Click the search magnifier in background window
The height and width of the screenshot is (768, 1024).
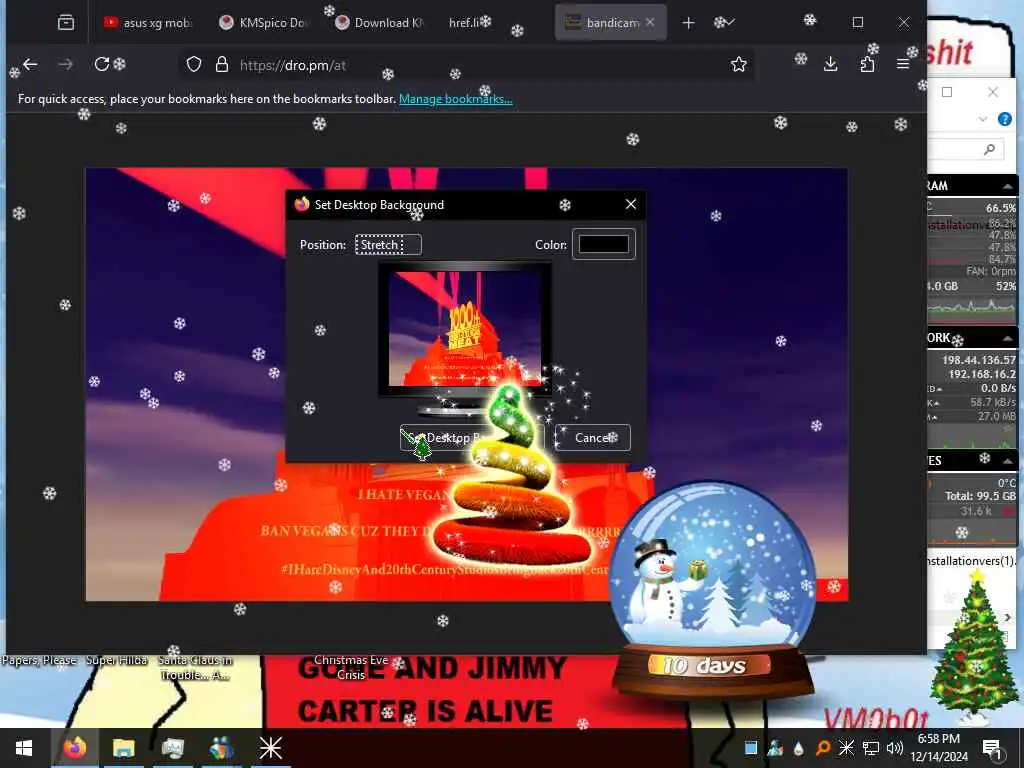tap(989, 150)
